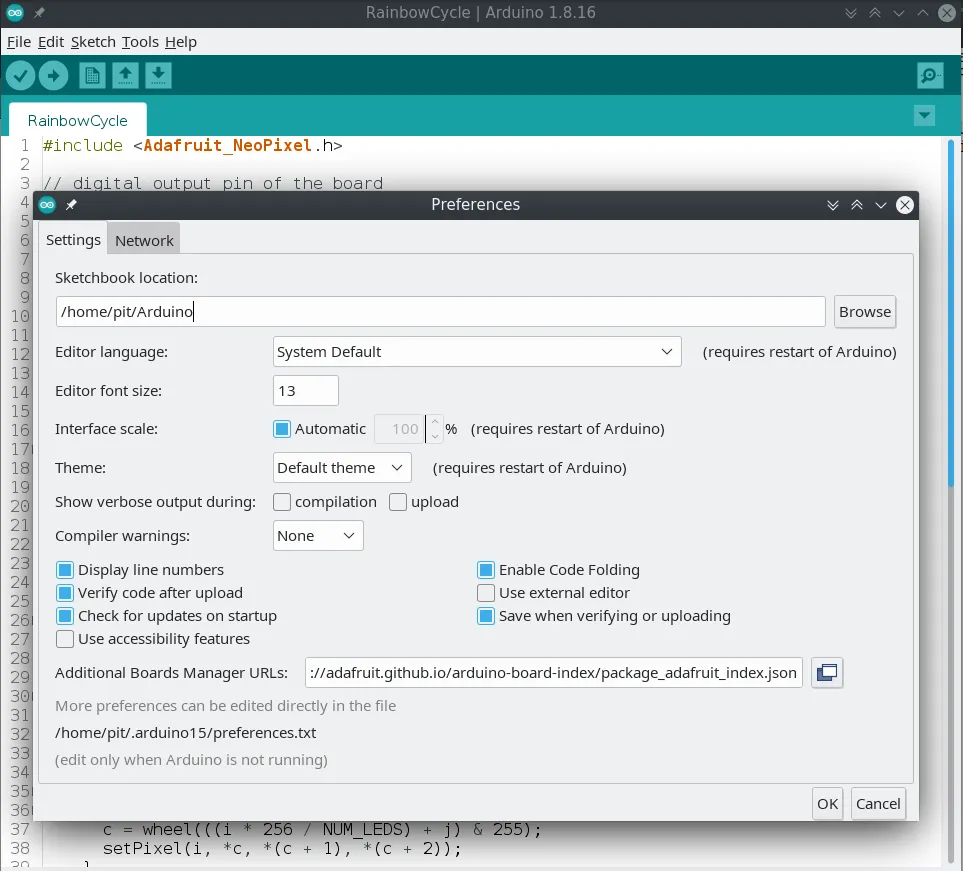Image resolution: width=963 pixels, height=871 pixels.
Task: Browse for a new sketchbook location
Action: [864, 311]
